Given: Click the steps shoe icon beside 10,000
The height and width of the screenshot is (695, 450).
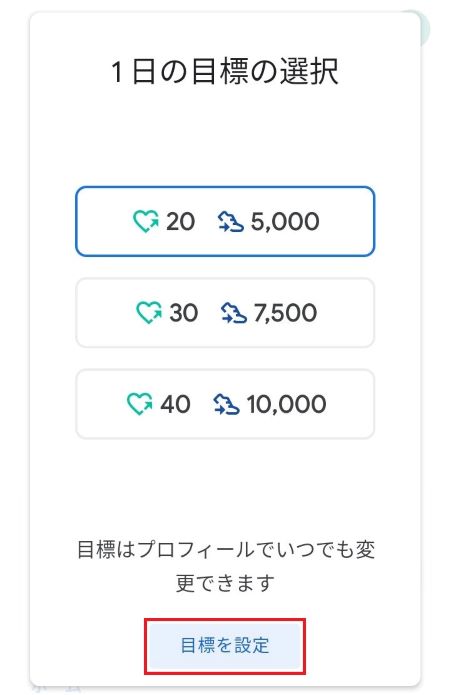Looking at the screenshot, I should coord(226,404).
